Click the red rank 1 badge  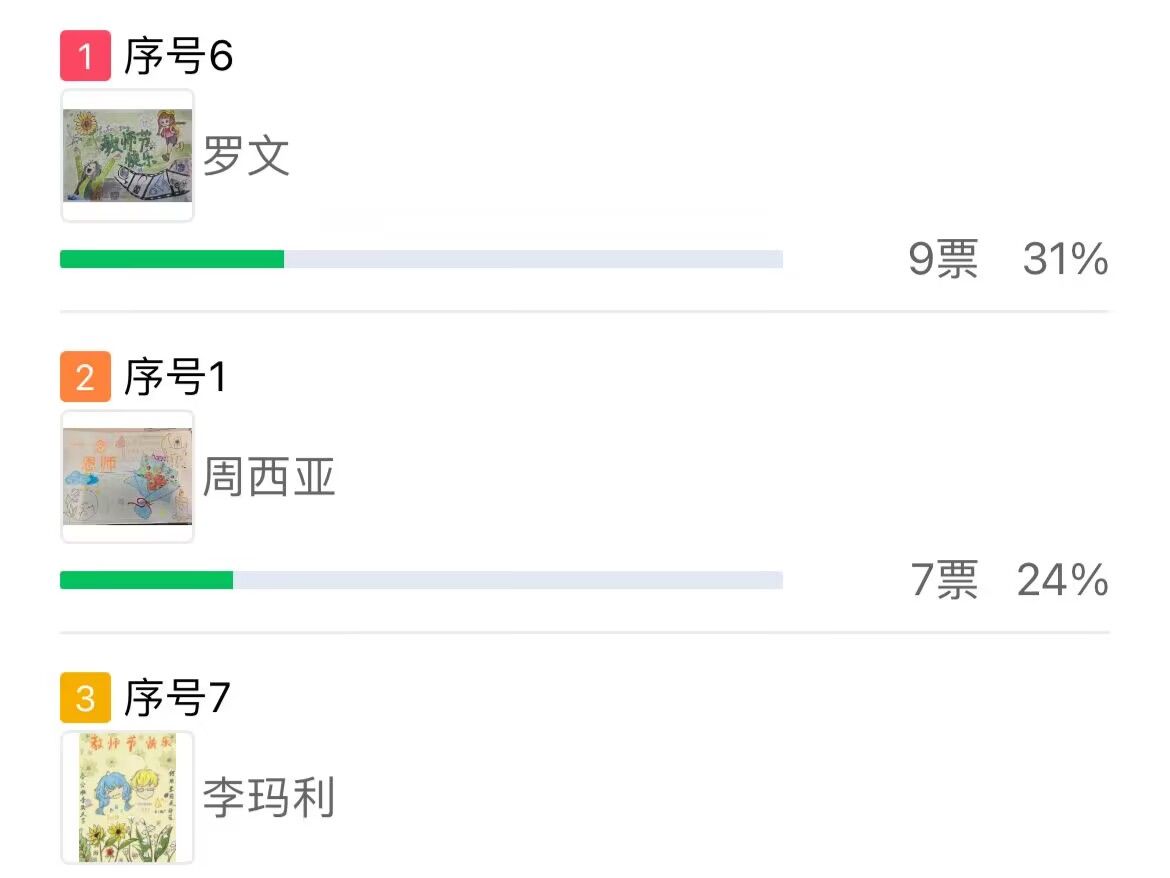[x=85, y=56]
